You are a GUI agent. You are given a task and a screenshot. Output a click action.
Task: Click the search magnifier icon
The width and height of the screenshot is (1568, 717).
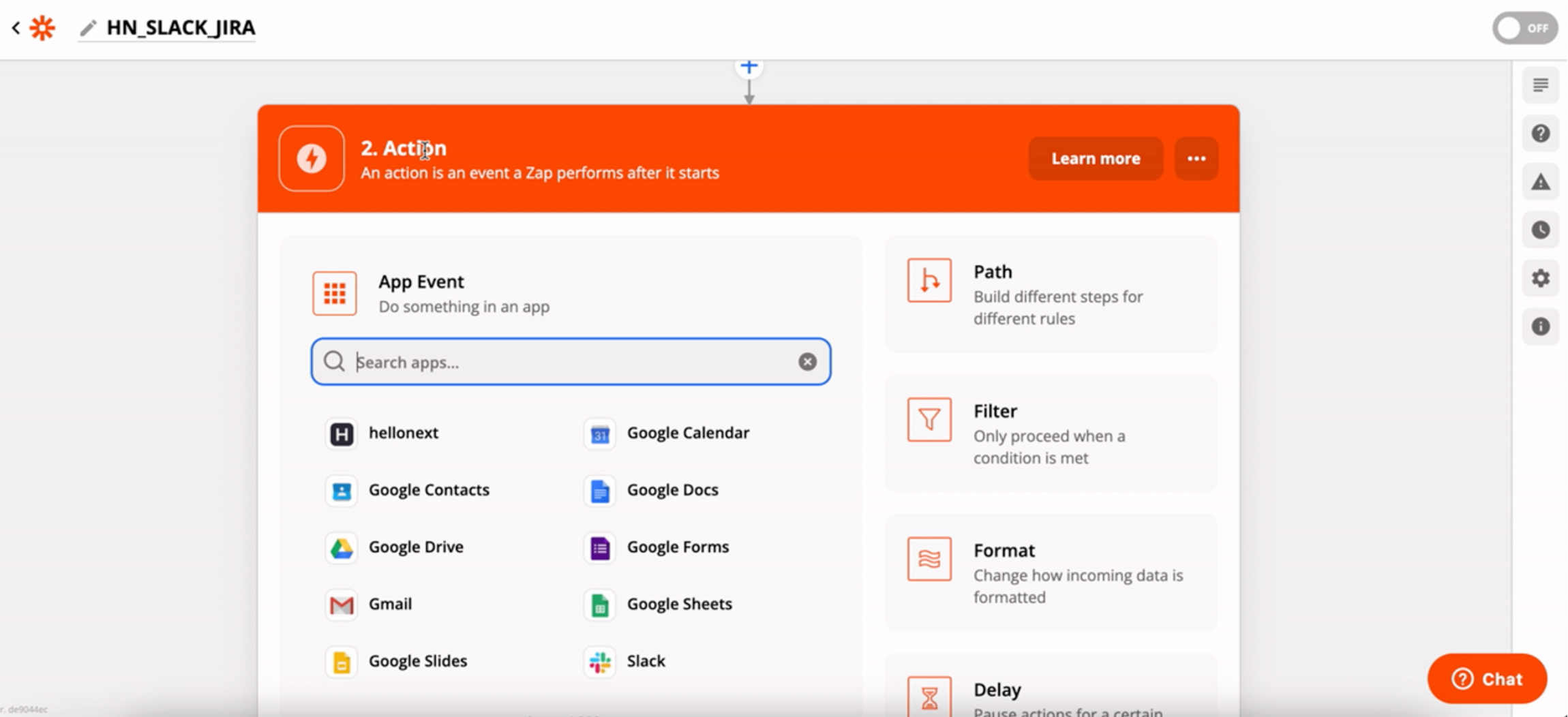click(334, 362)
